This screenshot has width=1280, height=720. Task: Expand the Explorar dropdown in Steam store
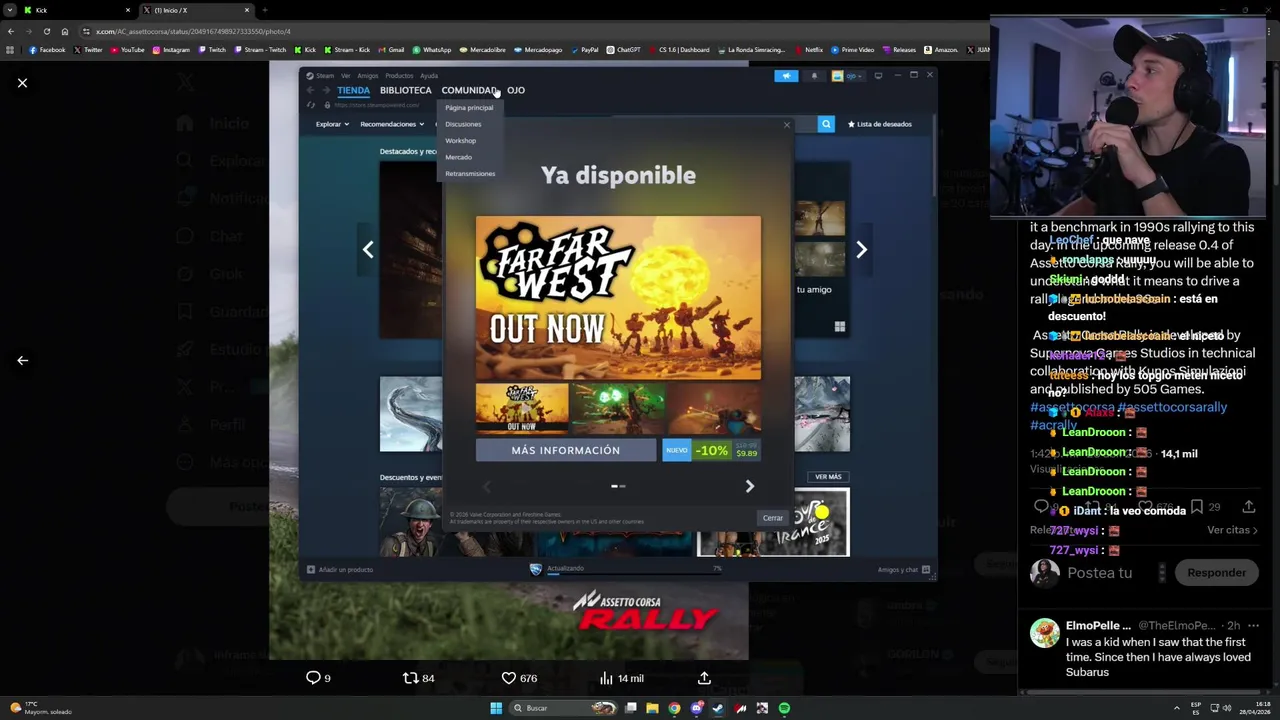(x=332, y=124)
